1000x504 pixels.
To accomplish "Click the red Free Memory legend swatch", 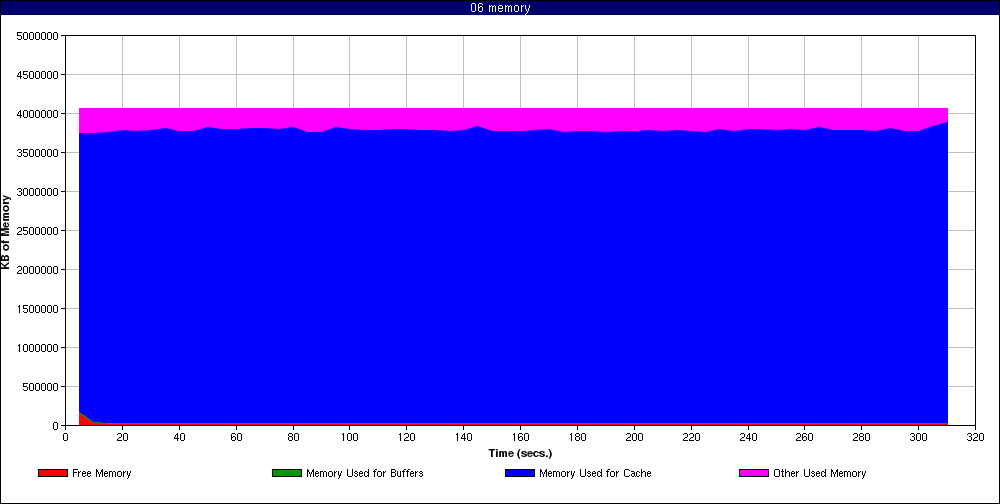I will 53,473.
